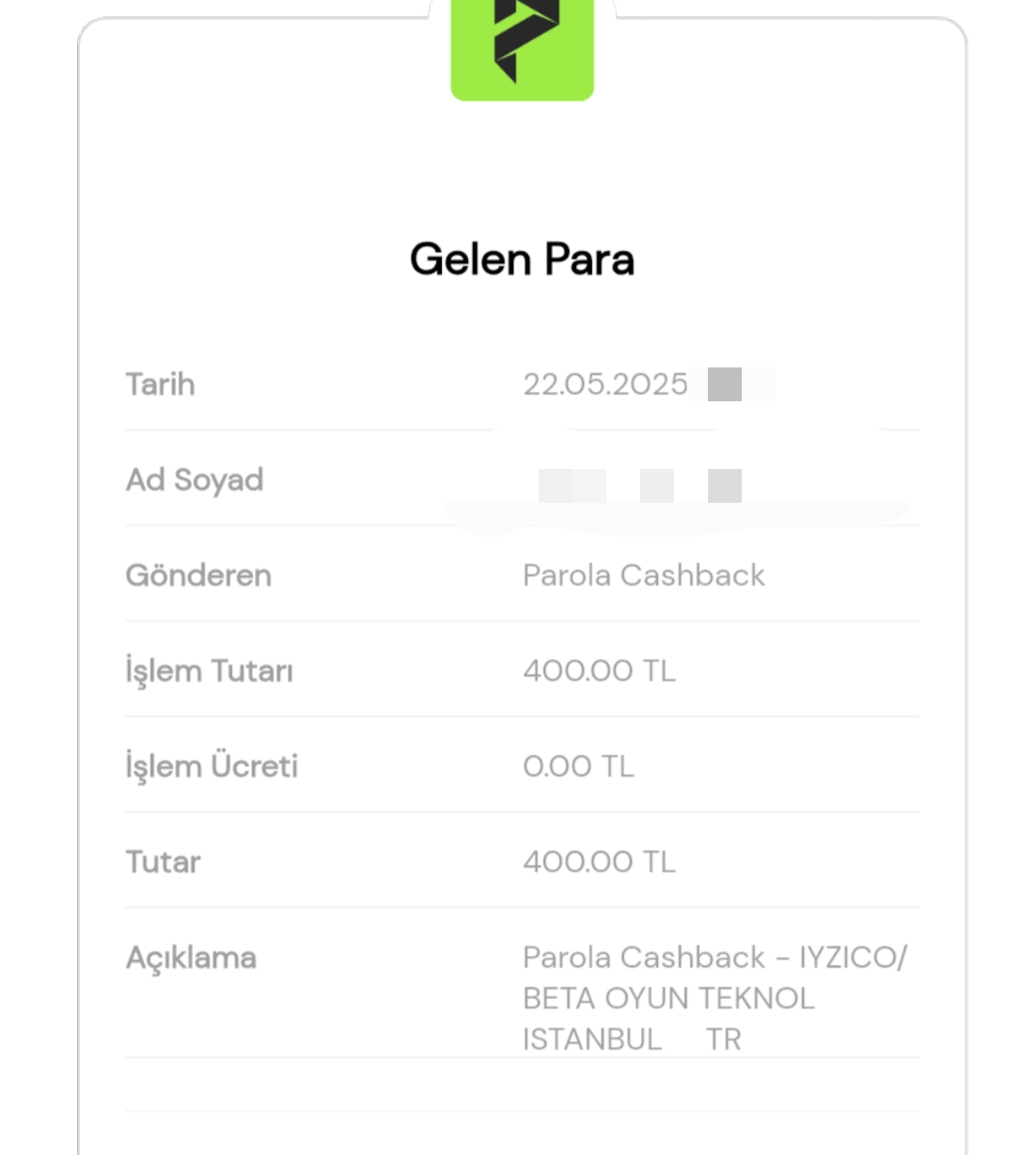Select the Parola Cashback sender text

point(644,575)
